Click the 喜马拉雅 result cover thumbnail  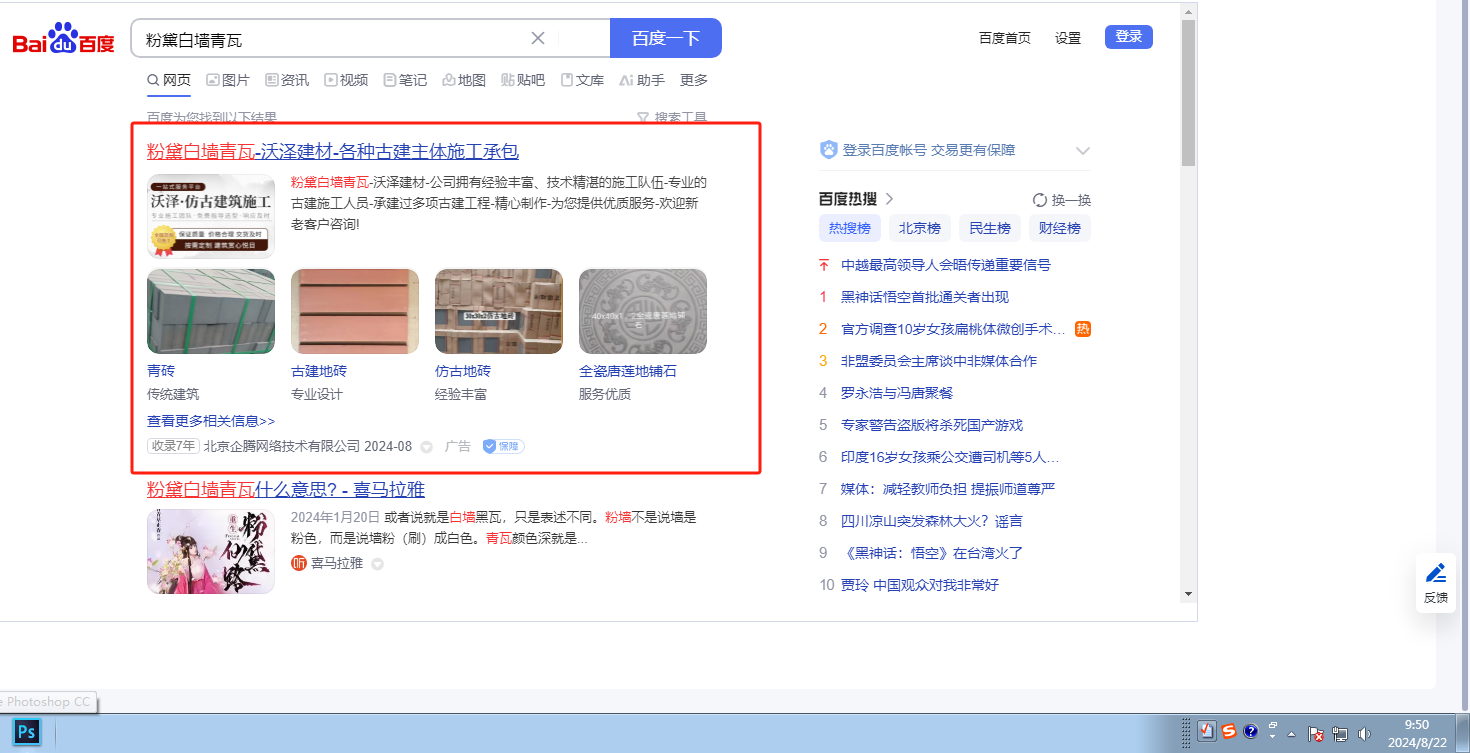(x=211, y=551)
